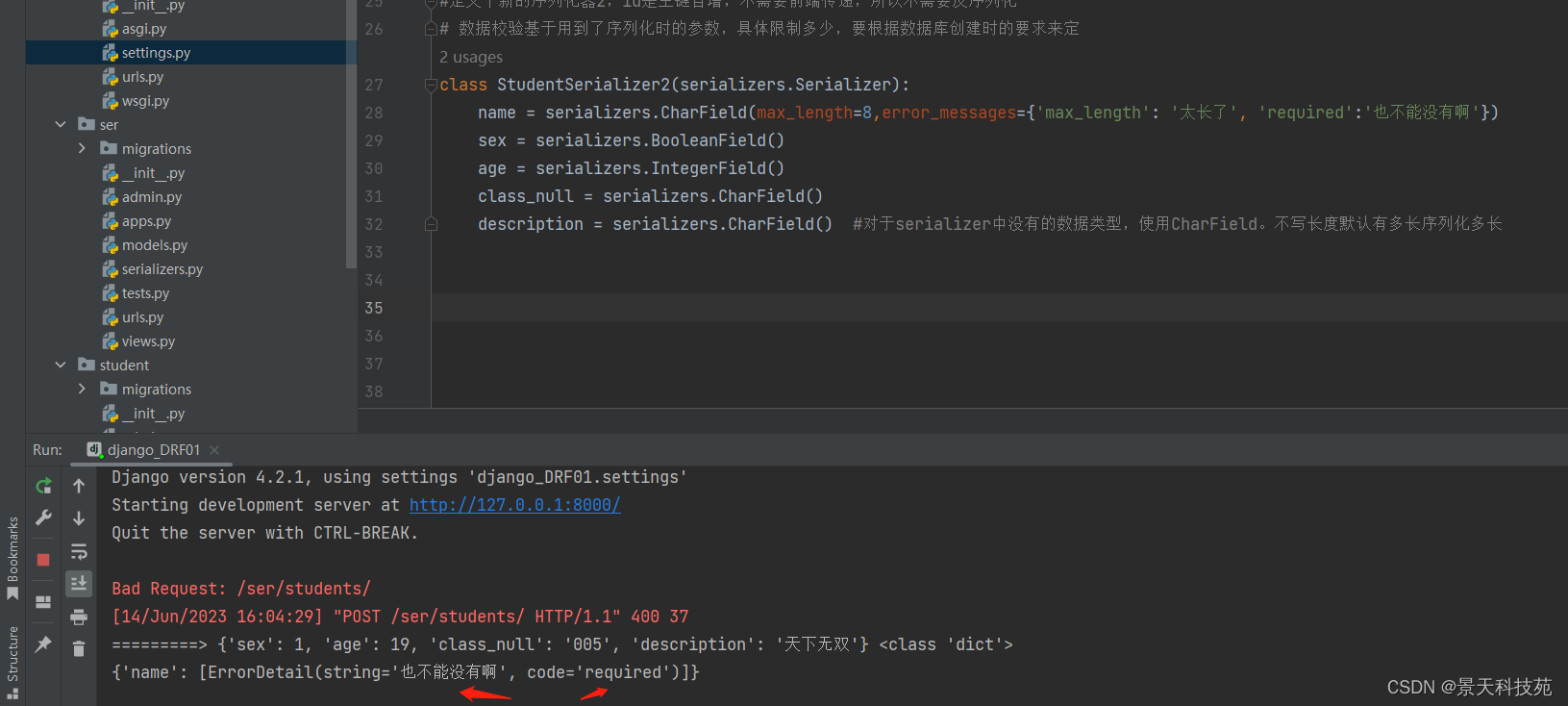This screenshot has height=706, width=1568.
Task: Click the POST /ser/students/ 400 log line
Action: (x=400, y=617)
